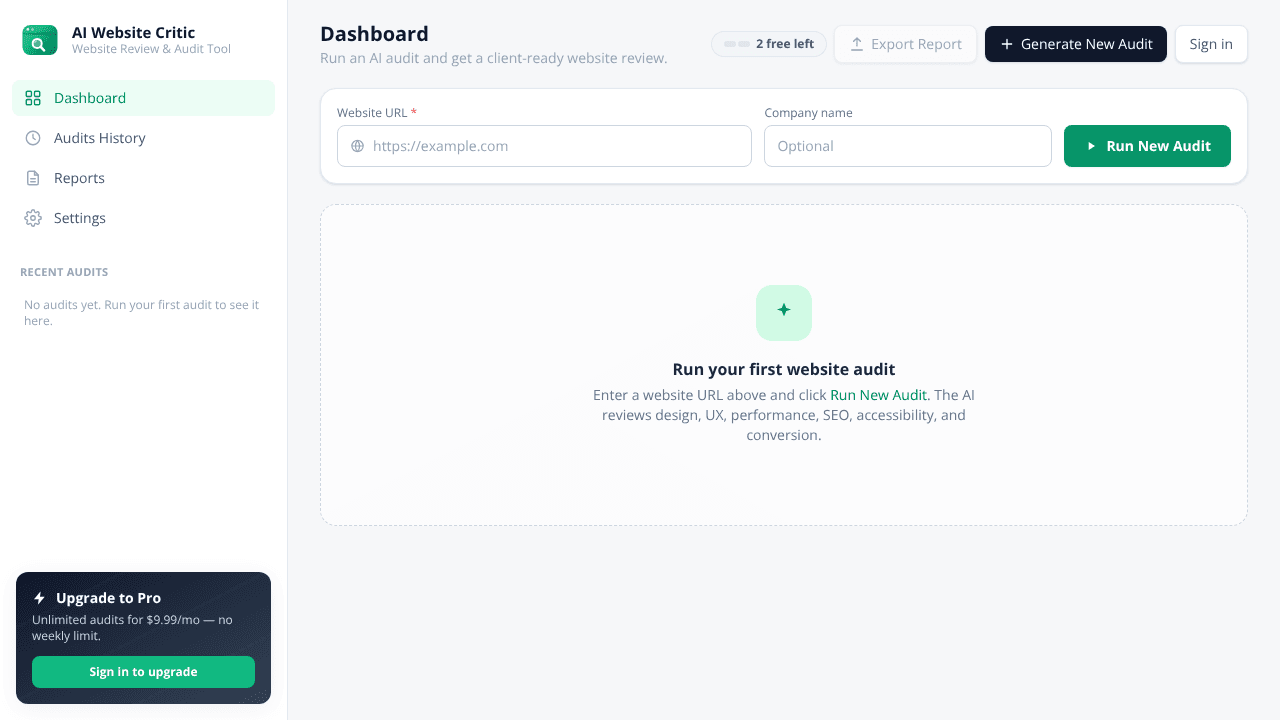Click the Settings gear icon
This screenshot has width=1280, height=720.
coord(33,218)
